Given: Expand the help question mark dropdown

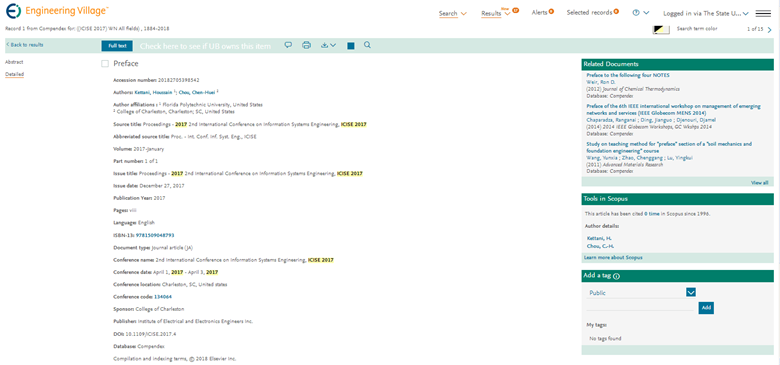Looking at the screenshot, I should pyautogui.click(x=641, y=13).
